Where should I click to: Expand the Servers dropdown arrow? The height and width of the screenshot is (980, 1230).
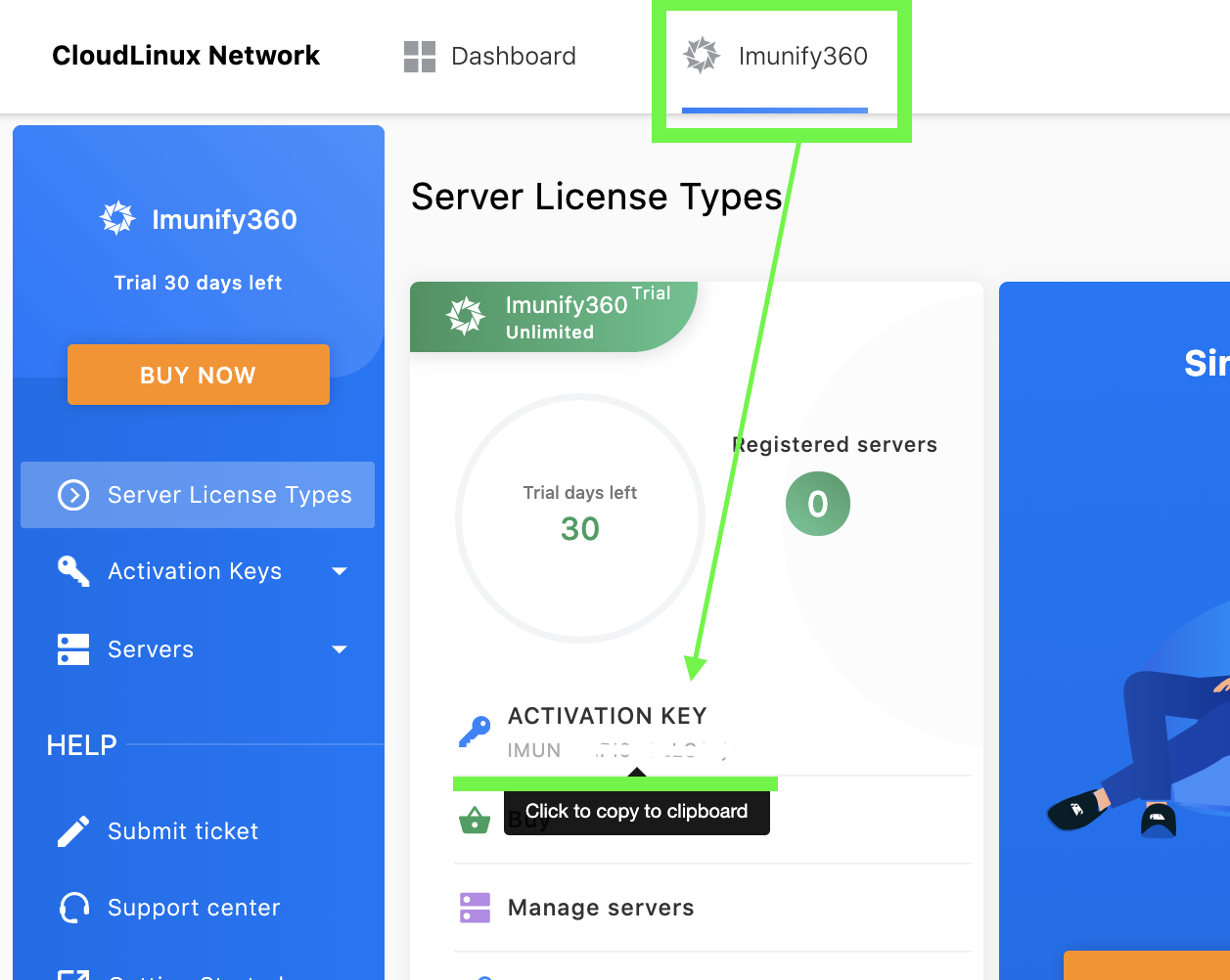pyautogui.click(x=340, y=649)
